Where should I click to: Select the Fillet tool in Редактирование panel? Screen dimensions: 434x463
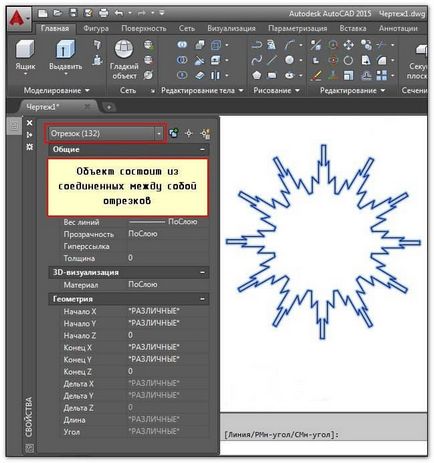[382, 60]
